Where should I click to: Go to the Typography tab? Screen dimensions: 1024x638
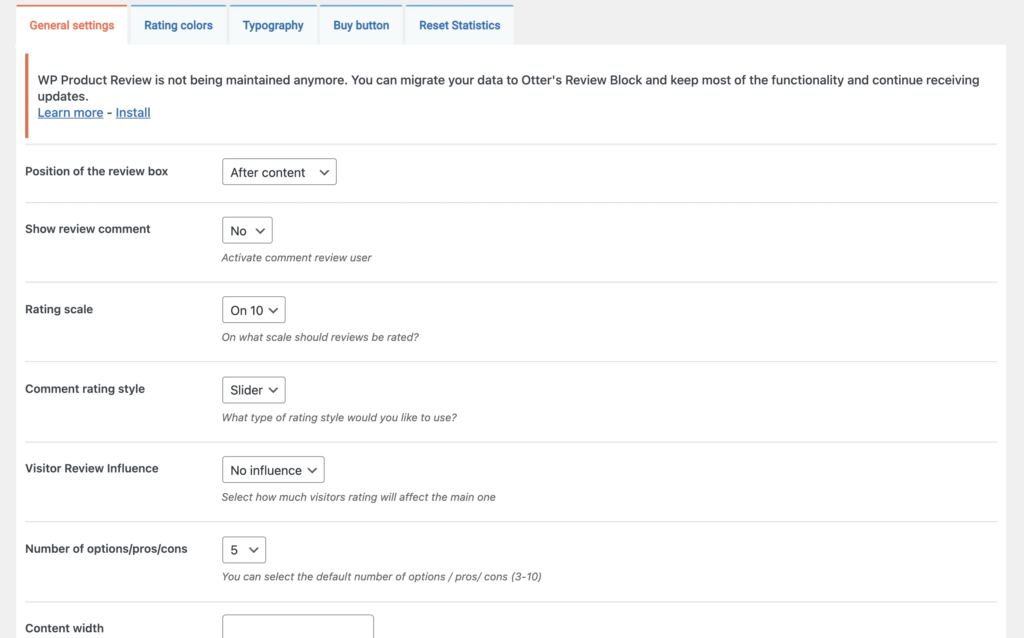click(273, 25)
